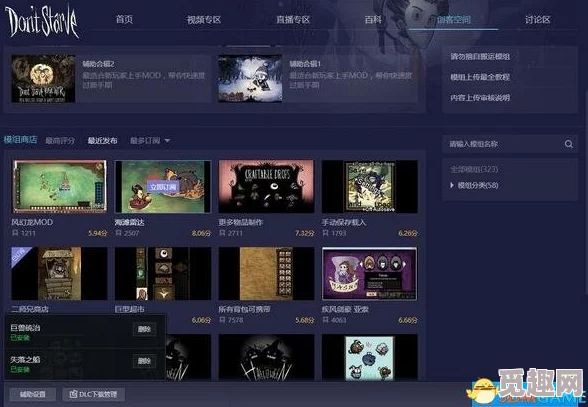Click subscriber icon next to 2711
Image resolution: width=588 pixels, height=407 pixels.
point(222,233)
